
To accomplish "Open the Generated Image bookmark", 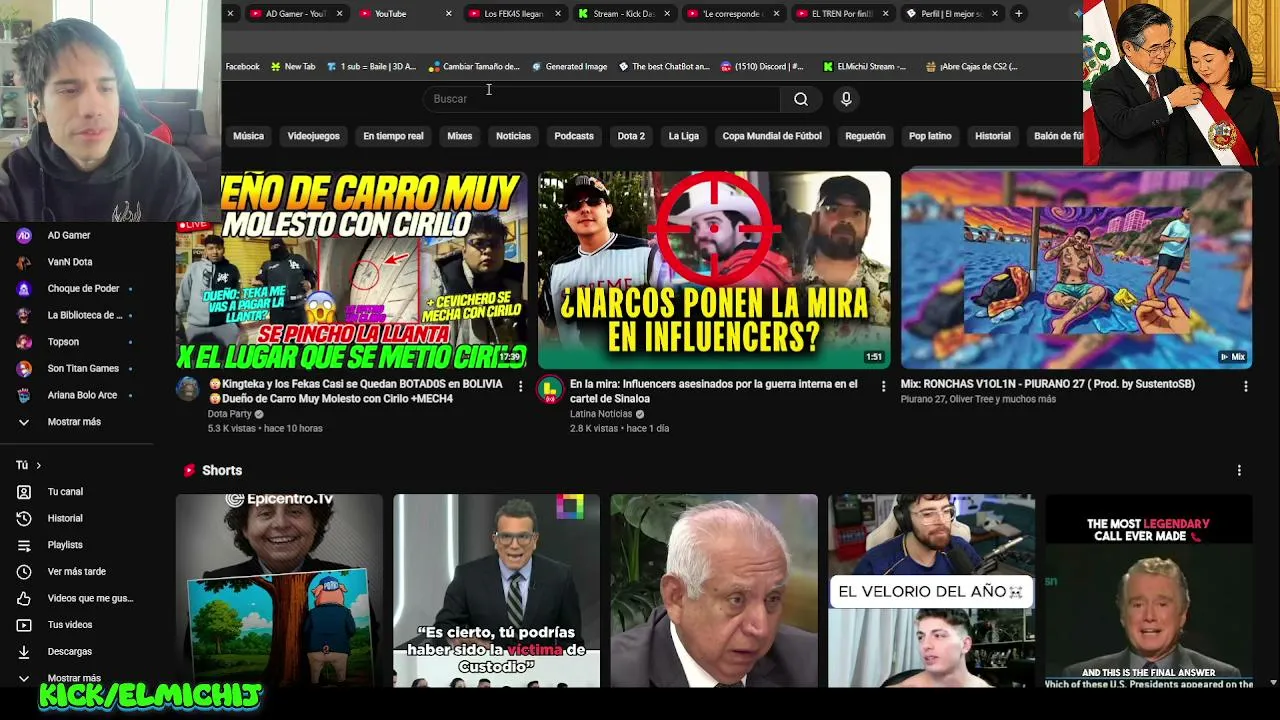I will (569, 67).
